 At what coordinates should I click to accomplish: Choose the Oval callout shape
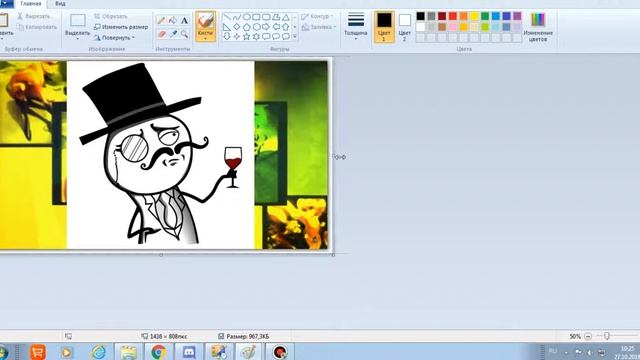[x=276, y=36]
